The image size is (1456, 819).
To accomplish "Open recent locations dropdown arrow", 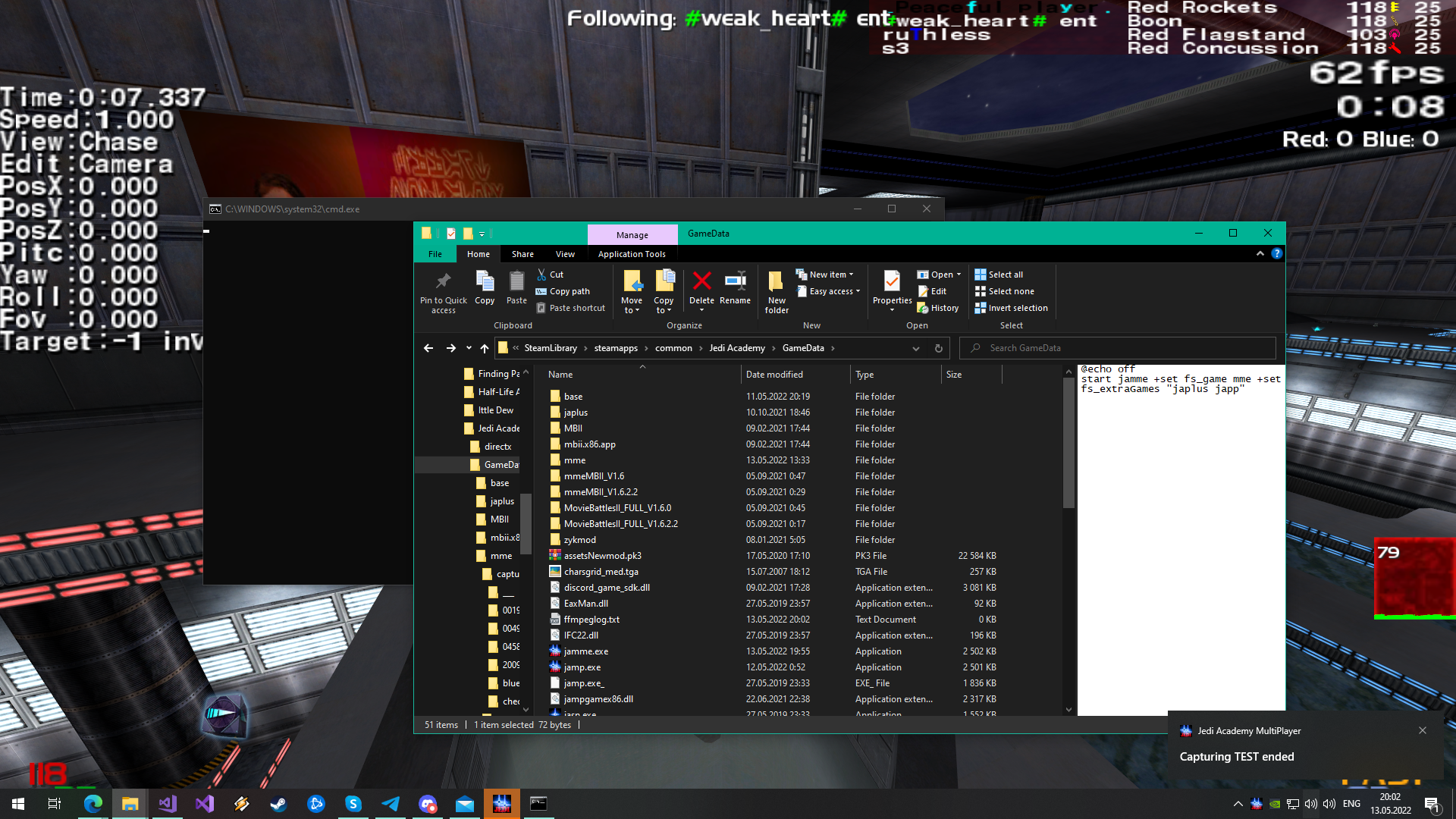I will coord(469,348).
